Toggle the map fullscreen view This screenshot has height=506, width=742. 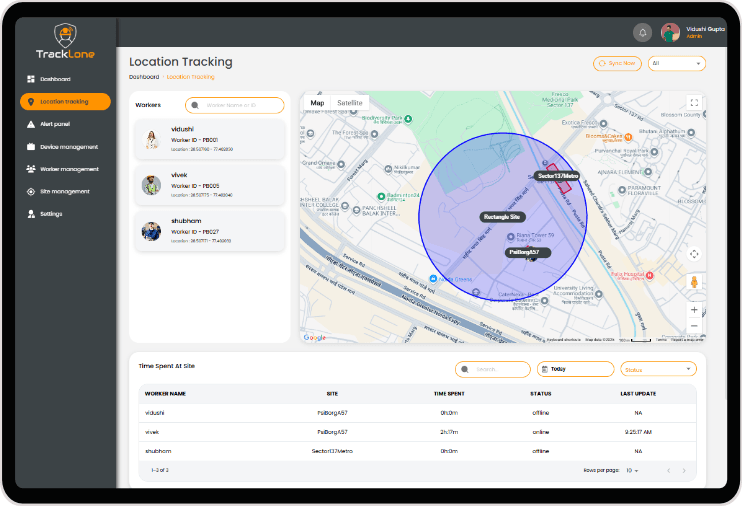[694, 103]
